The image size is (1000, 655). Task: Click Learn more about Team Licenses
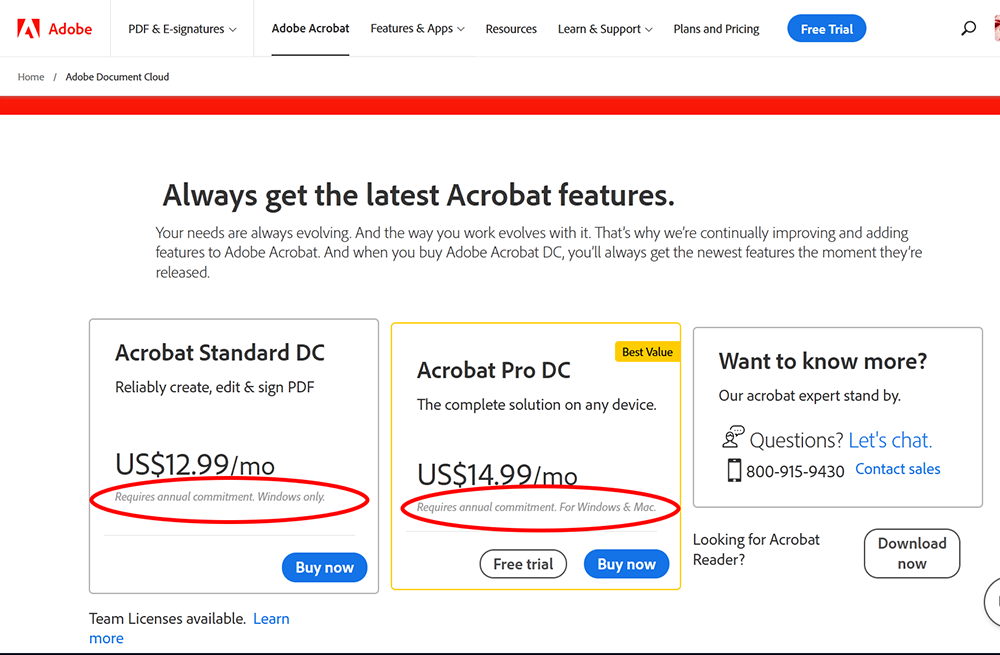click(x=271, y=618)
